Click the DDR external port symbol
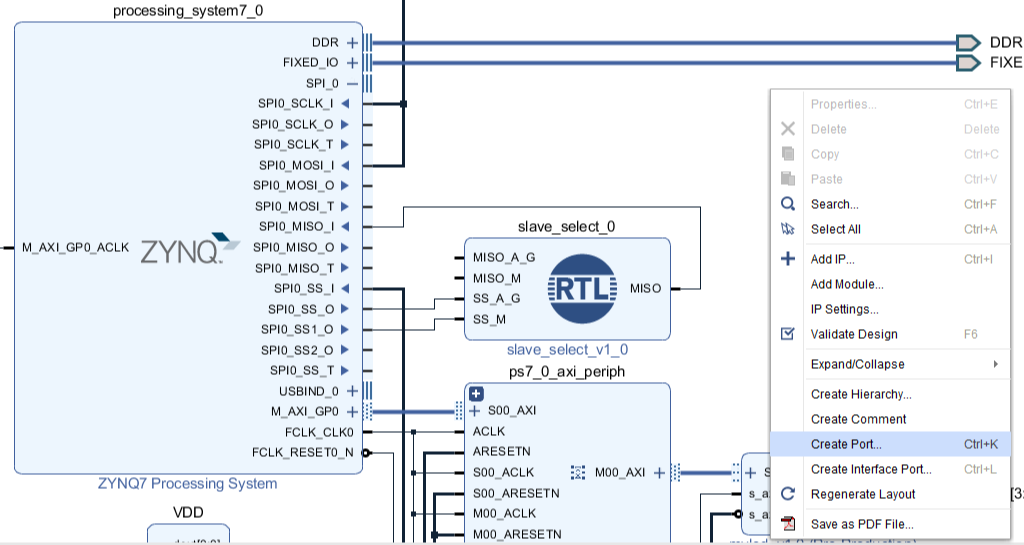The width and height of the screenshot is (1024, 545). coord(968,43)
